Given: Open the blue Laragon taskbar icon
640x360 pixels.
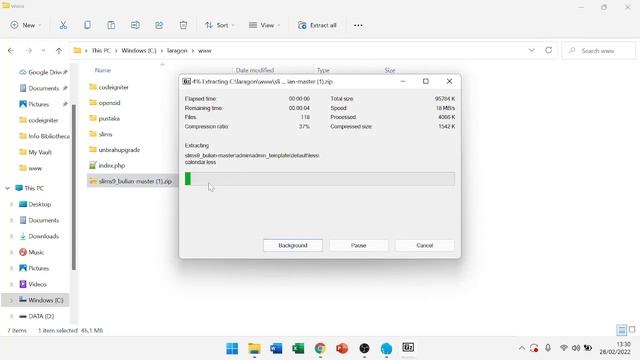Looking at the screenshot, I should tap(386, 348).
